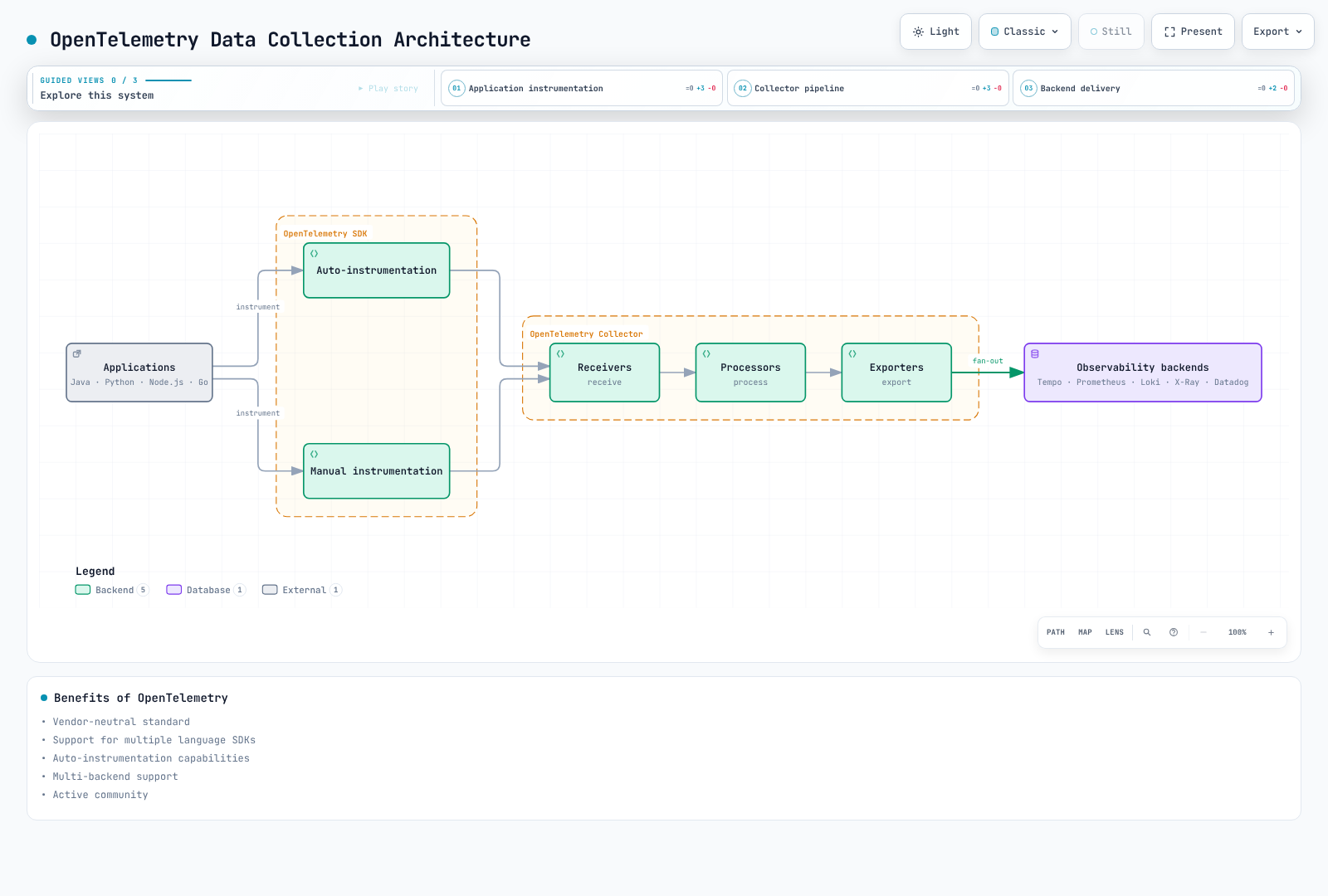Enter Present fullscreen mode
1328x896 pixels.
[1193, 32]
